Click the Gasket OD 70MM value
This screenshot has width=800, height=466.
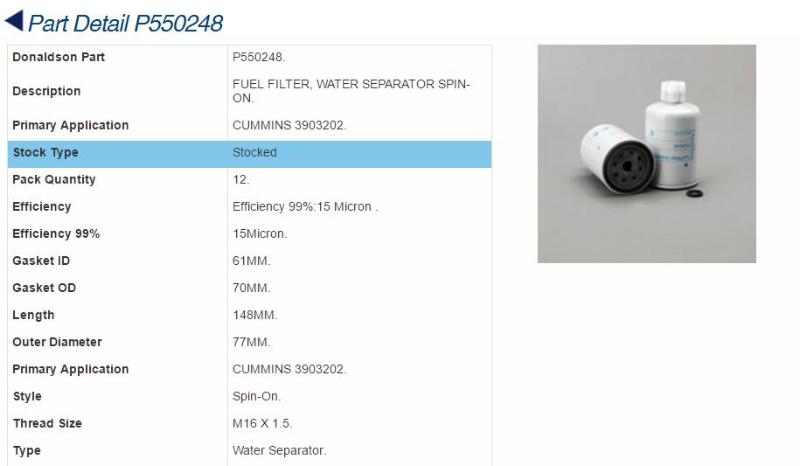coord(251,288)
